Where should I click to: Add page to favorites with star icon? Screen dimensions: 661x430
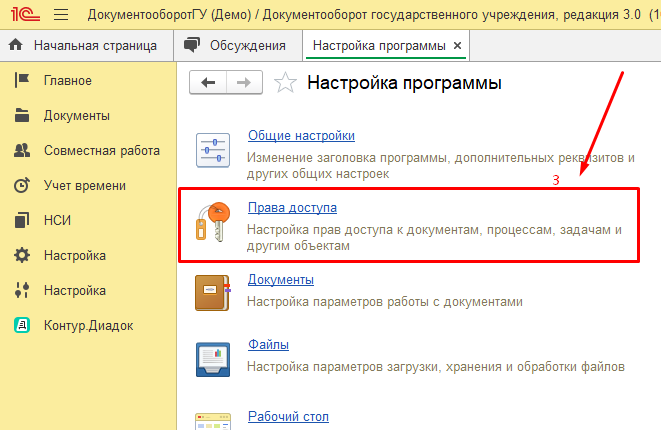pyautogui.click(x=285, y=83)
